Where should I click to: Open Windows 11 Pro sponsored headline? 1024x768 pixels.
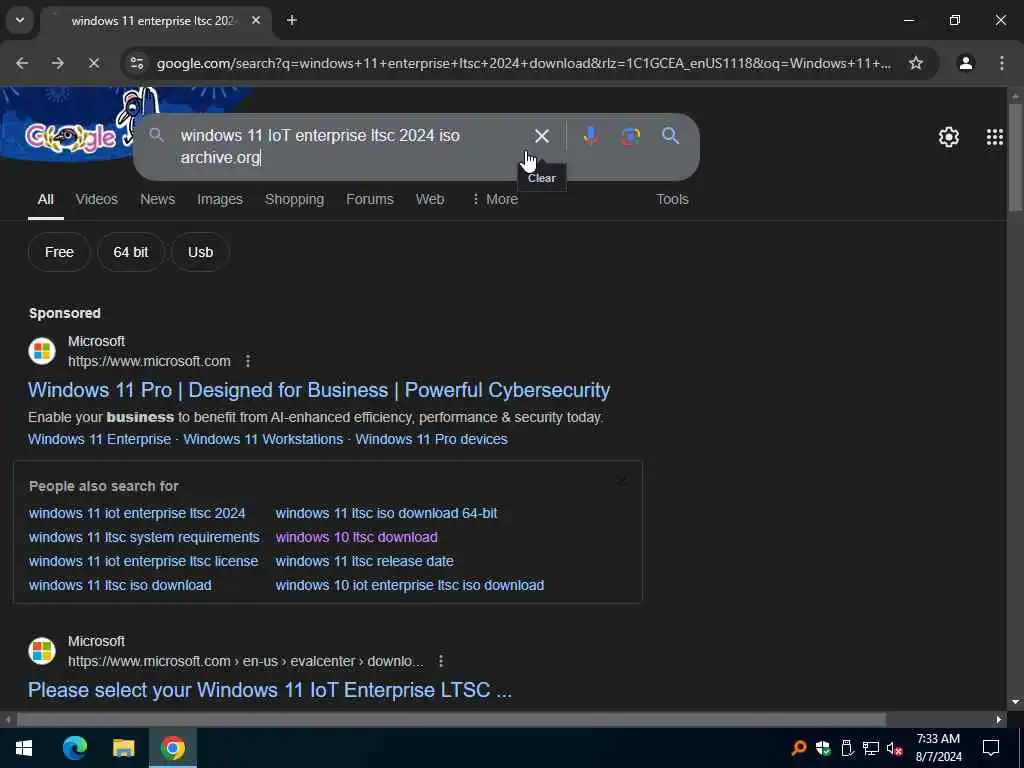(x=319, y=390)
